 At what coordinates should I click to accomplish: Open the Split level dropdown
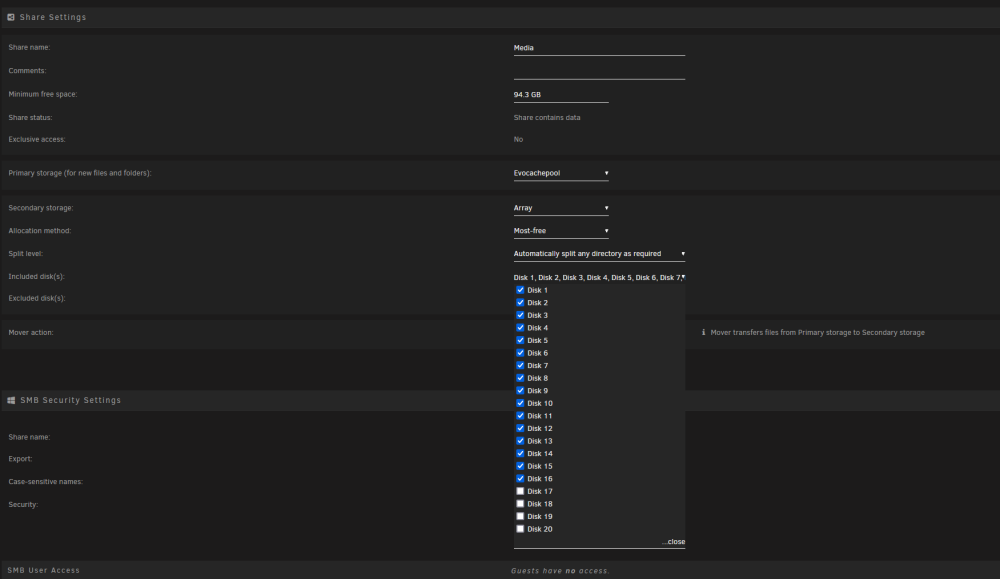pyautogui.click(x=599, y=254)
